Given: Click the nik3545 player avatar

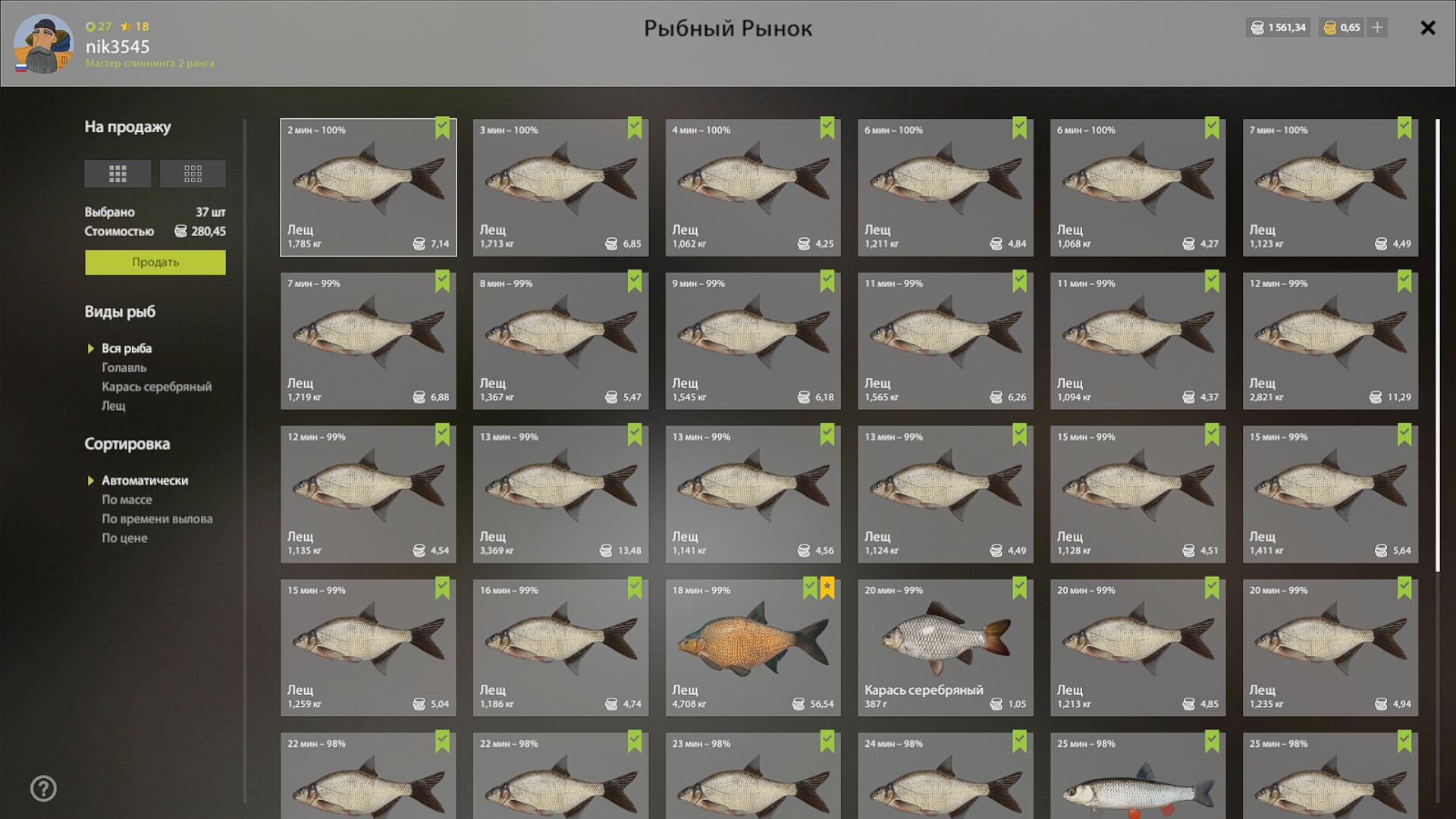Looking at the screenshot, I should (x=44, y=43).
